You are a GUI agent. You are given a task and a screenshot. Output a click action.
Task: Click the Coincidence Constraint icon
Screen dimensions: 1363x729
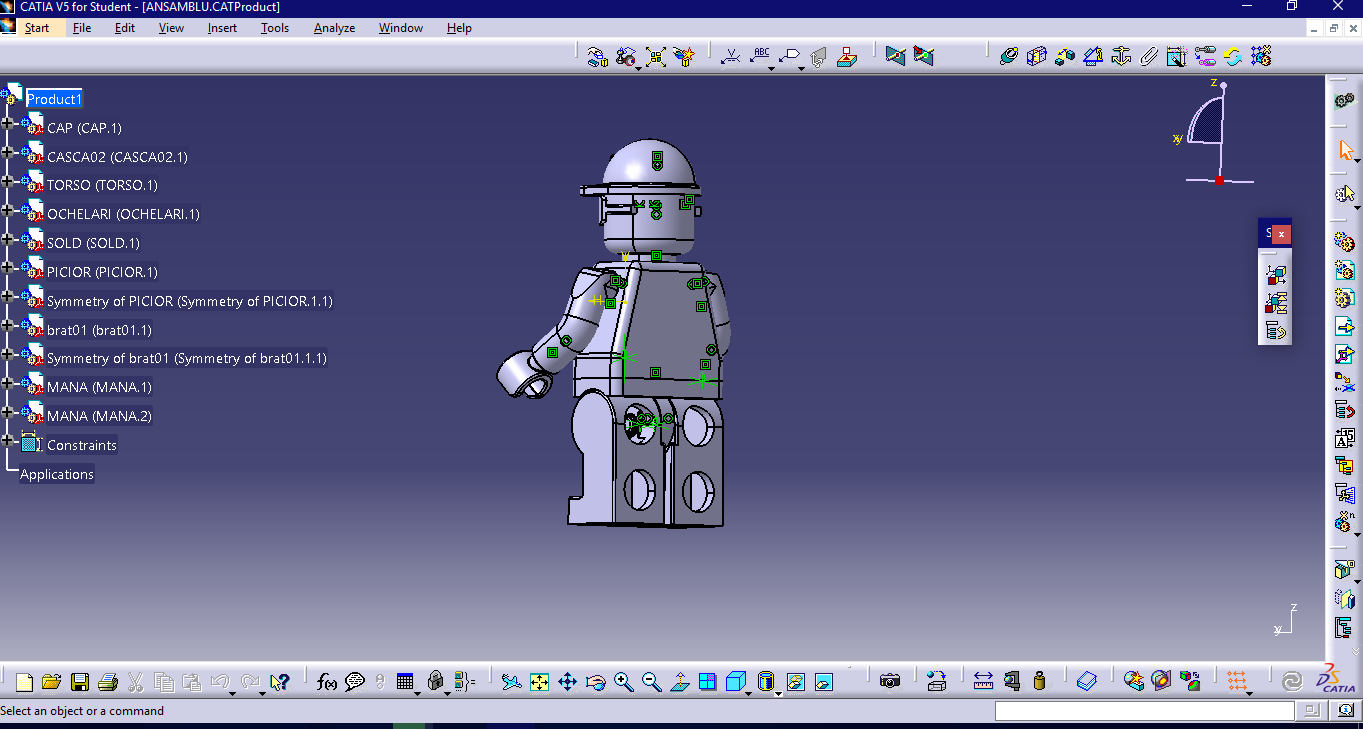[1008, 56]
